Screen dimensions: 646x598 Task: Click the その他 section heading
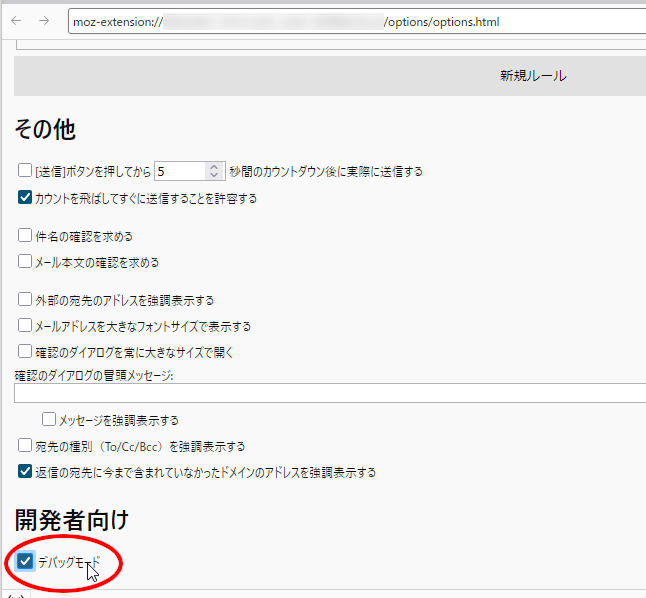point(45,130)
